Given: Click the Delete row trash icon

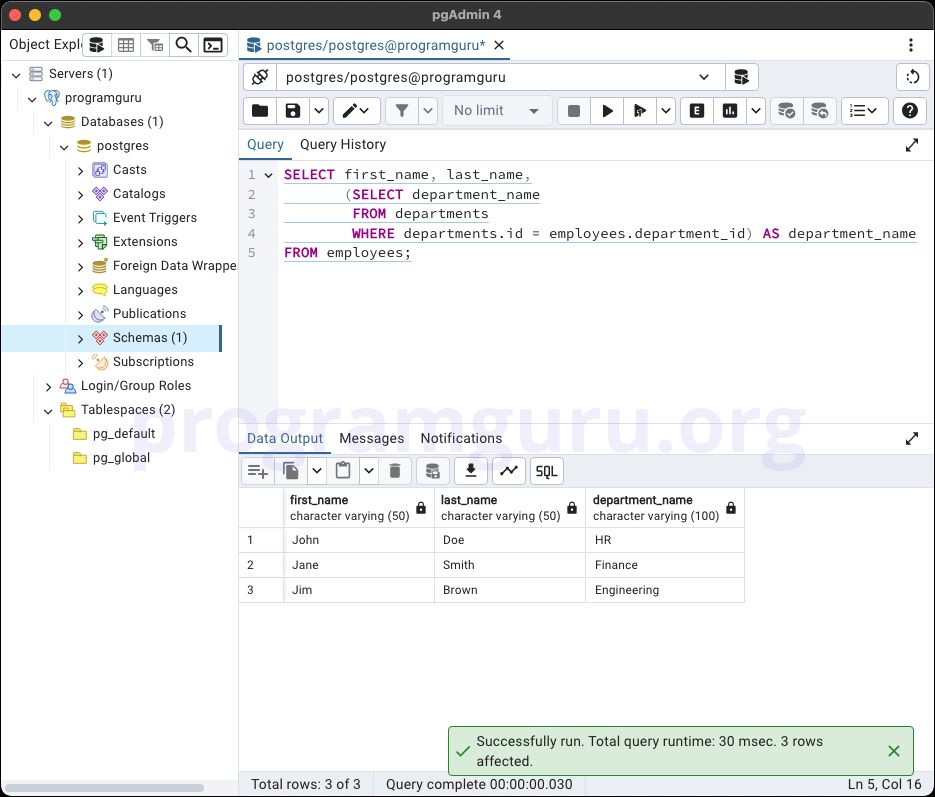Looking at the screenshot, I should [395, 471].
